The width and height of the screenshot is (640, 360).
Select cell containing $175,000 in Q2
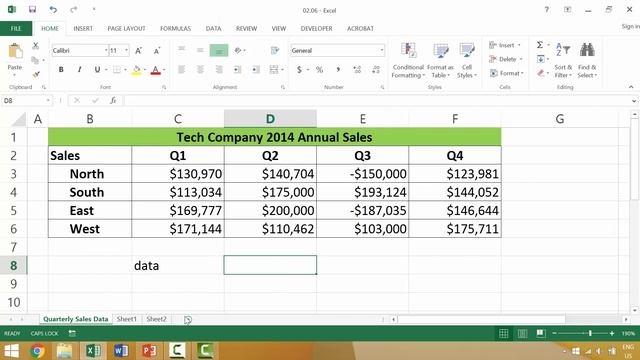coord(270,192)
